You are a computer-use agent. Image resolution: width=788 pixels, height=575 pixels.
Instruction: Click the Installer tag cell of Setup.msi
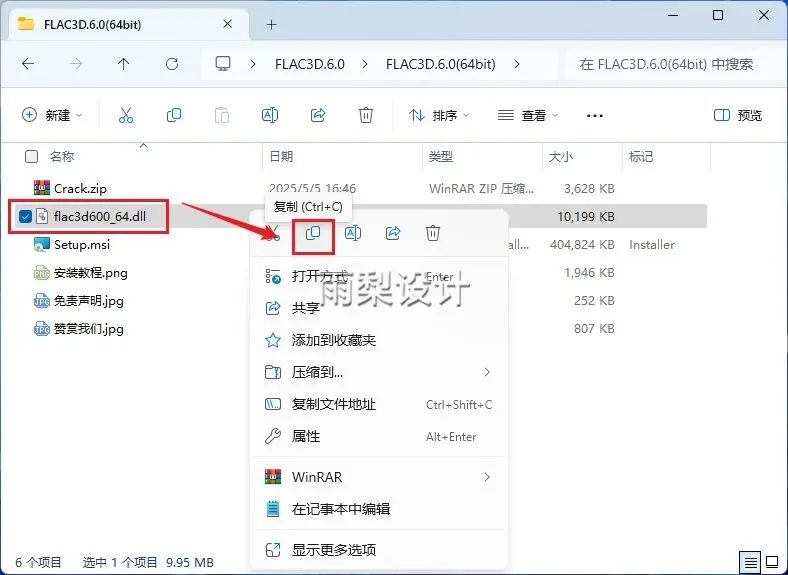(x=652, y=245)
